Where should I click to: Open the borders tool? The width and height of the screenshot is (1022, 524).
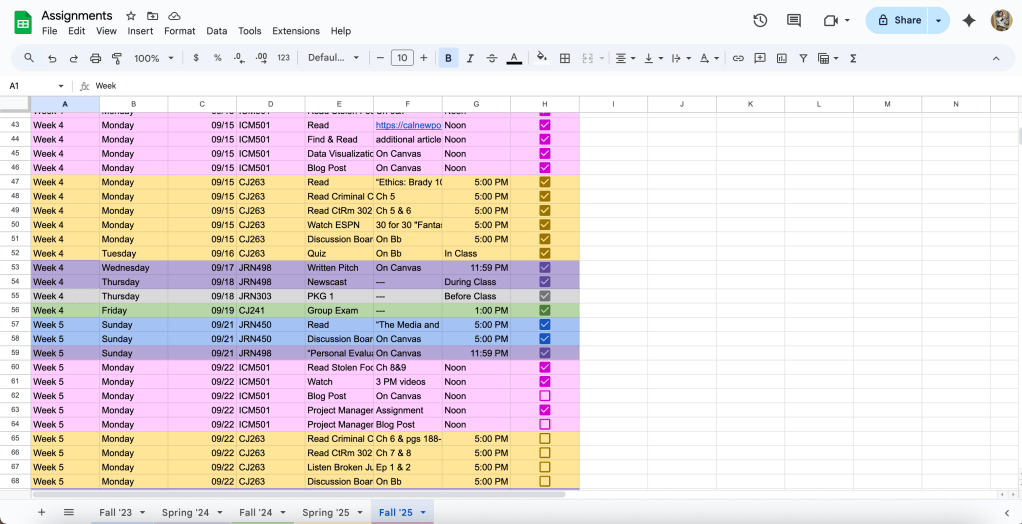click(565, 58)
